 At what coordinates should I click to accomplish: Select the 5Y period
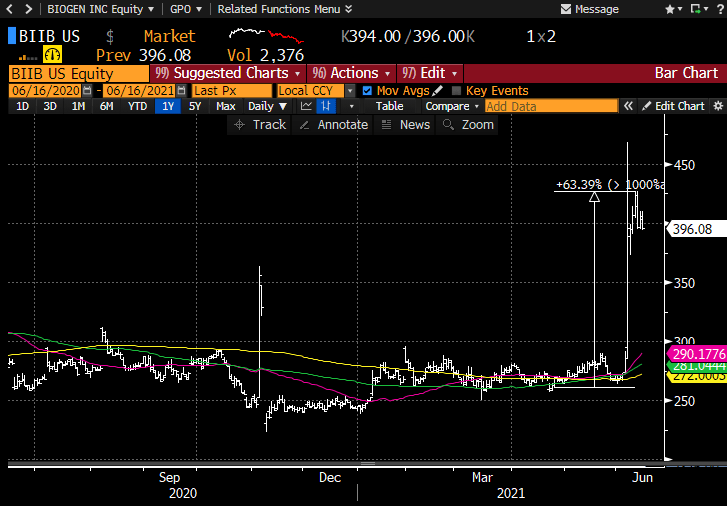pos(195,106)
